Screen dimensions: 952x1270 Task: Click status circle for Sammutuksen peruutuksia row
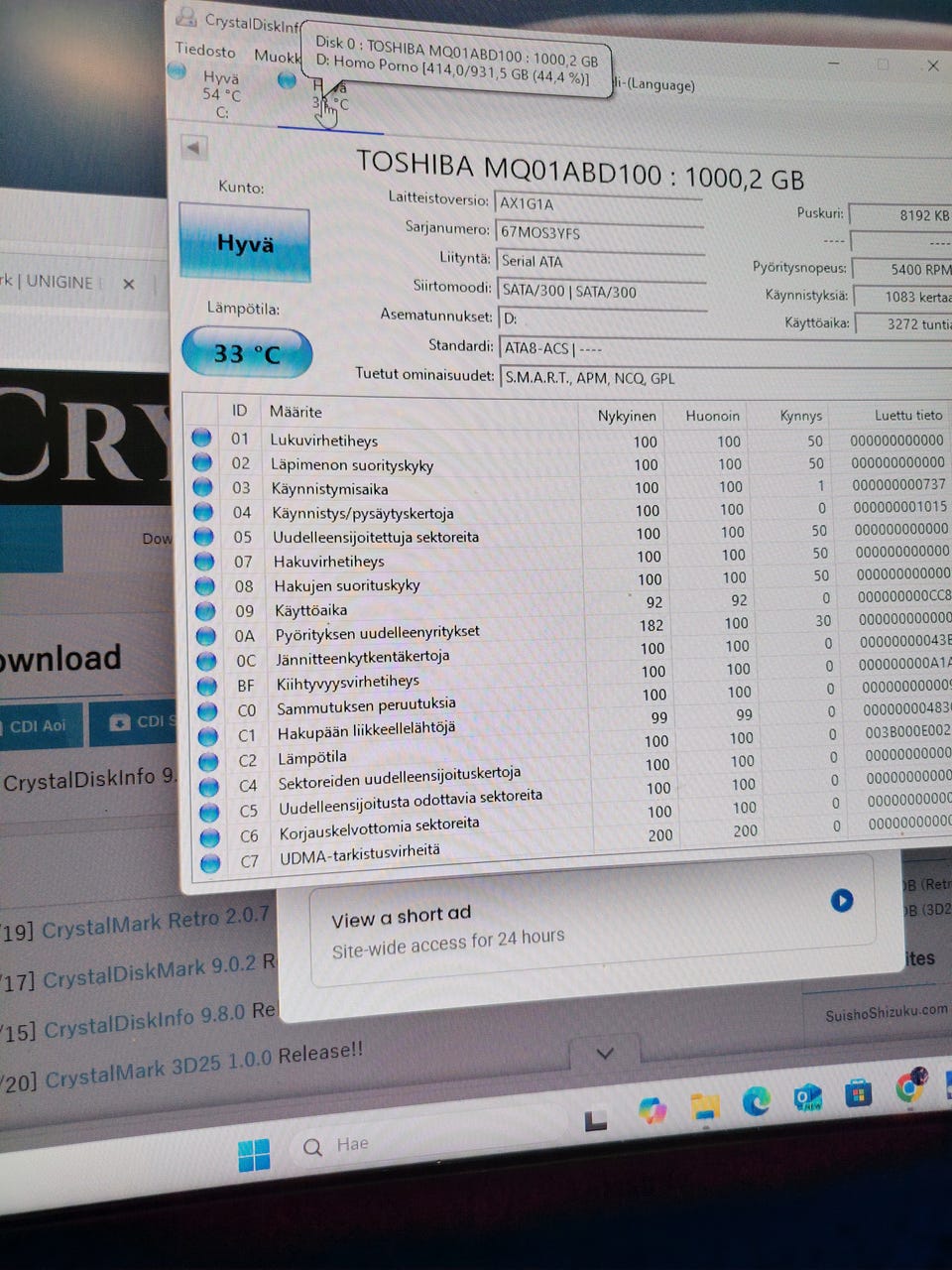point(207,710)
